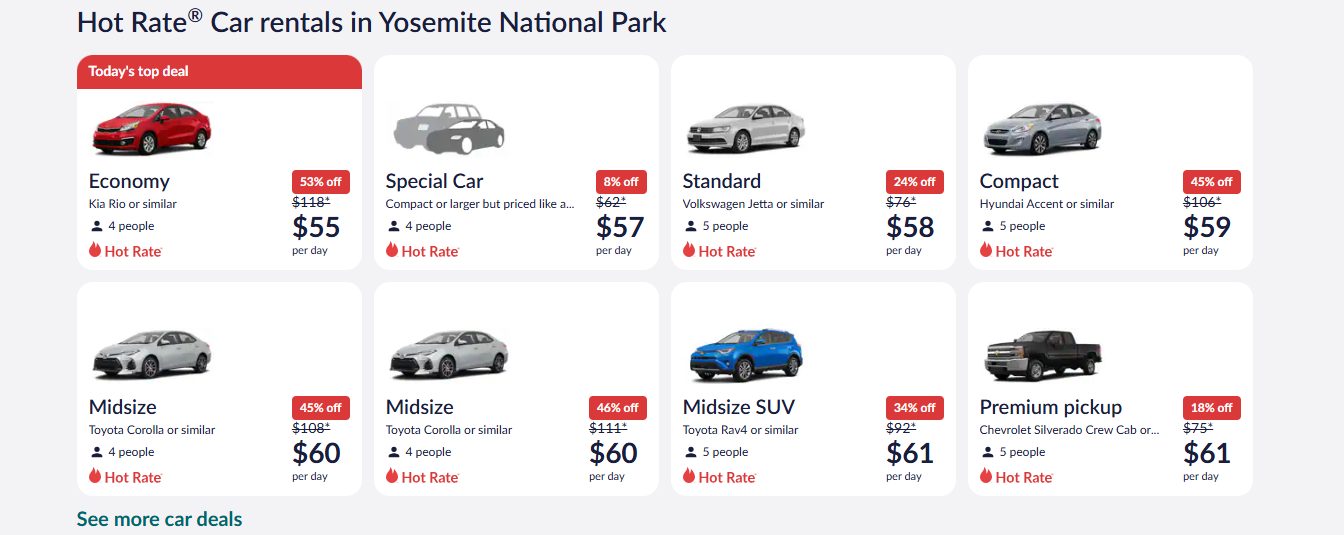This screenshot has width=1344, height=535.
Task: Open the See more car deals link
Action: (159, 519)
